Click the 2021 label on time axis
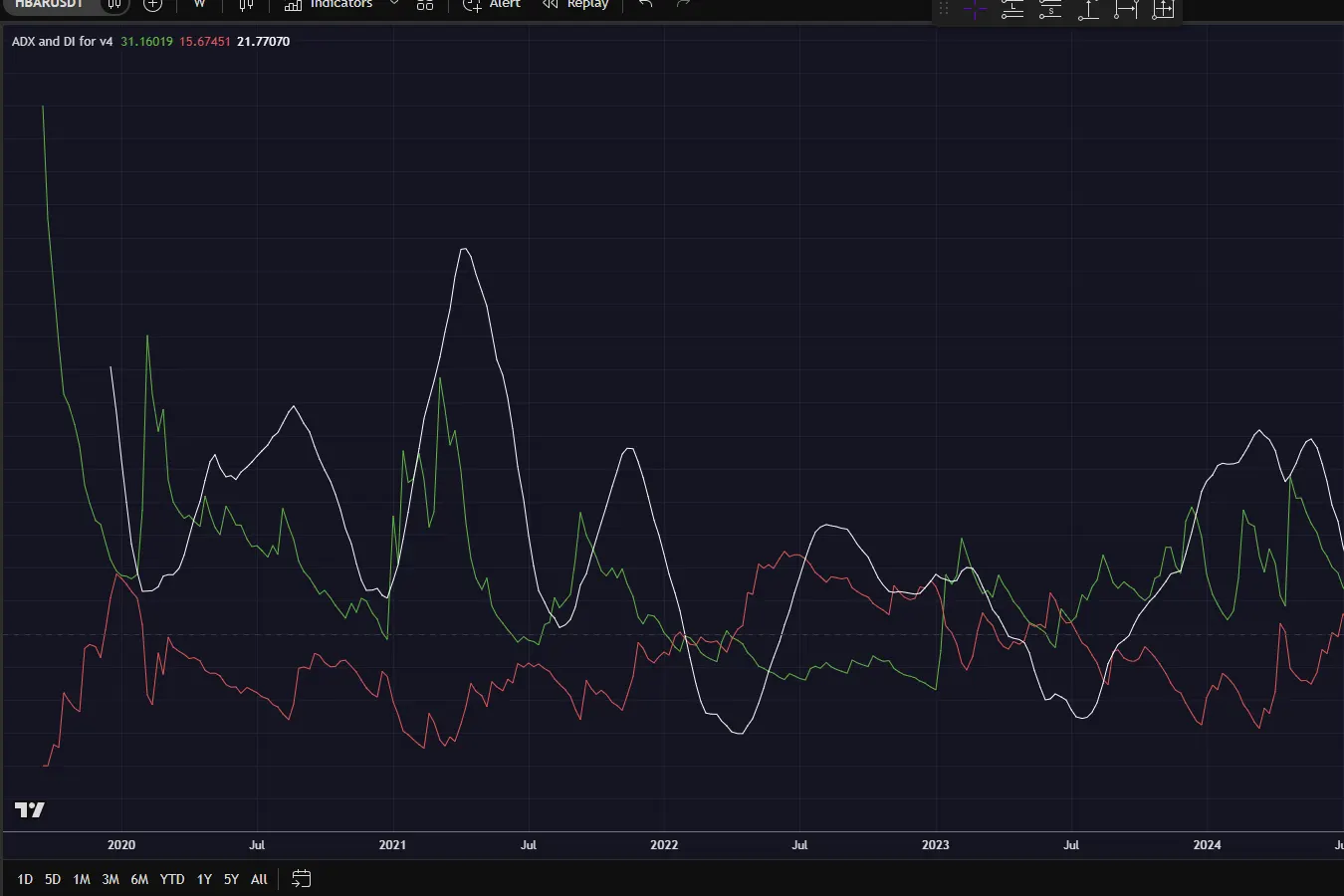Viewport: 1344px width, 896px height. pos(392,845)
